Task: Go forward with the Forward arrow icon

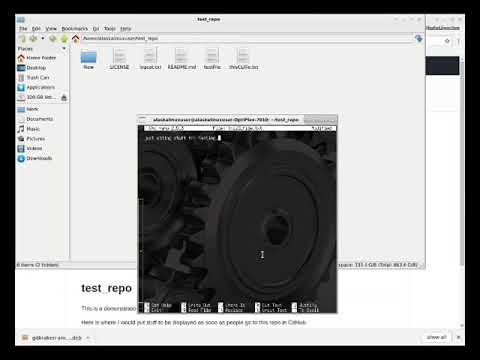Action: click(x=53, y=39)
